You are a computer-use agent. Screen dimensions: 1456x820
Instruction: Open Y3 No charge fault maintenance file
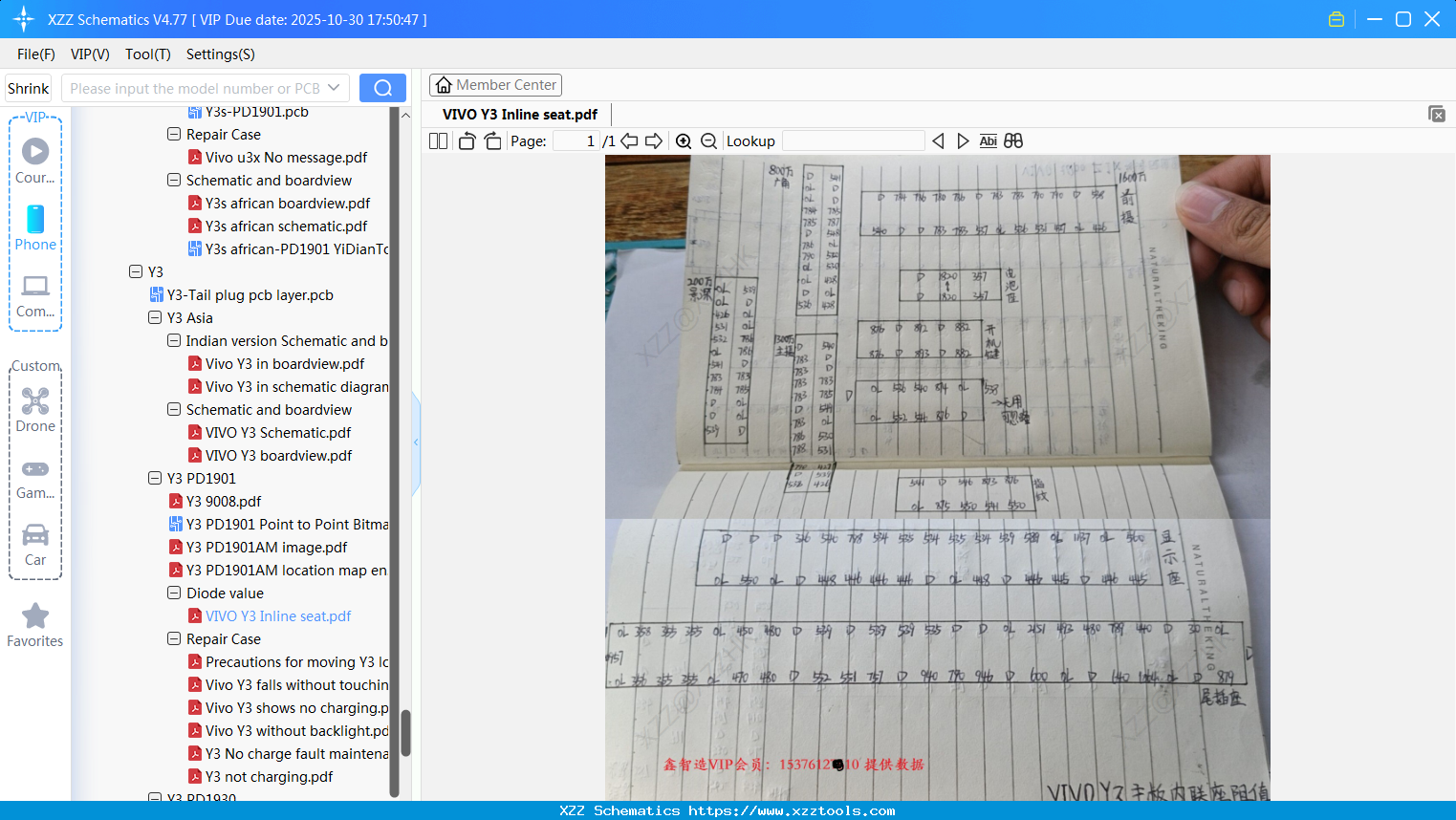pos(297,754)
